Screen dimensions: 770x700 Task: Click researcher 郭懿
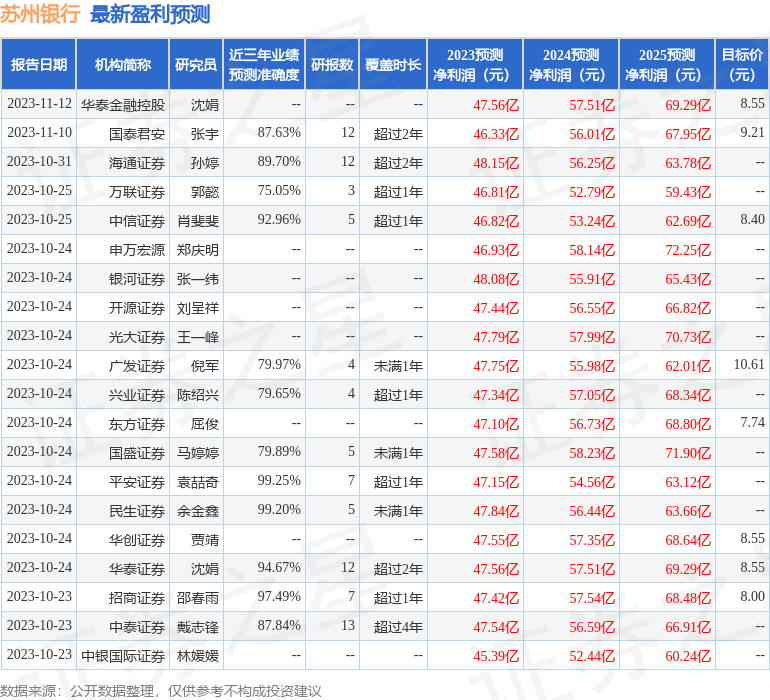click(205, 192)
